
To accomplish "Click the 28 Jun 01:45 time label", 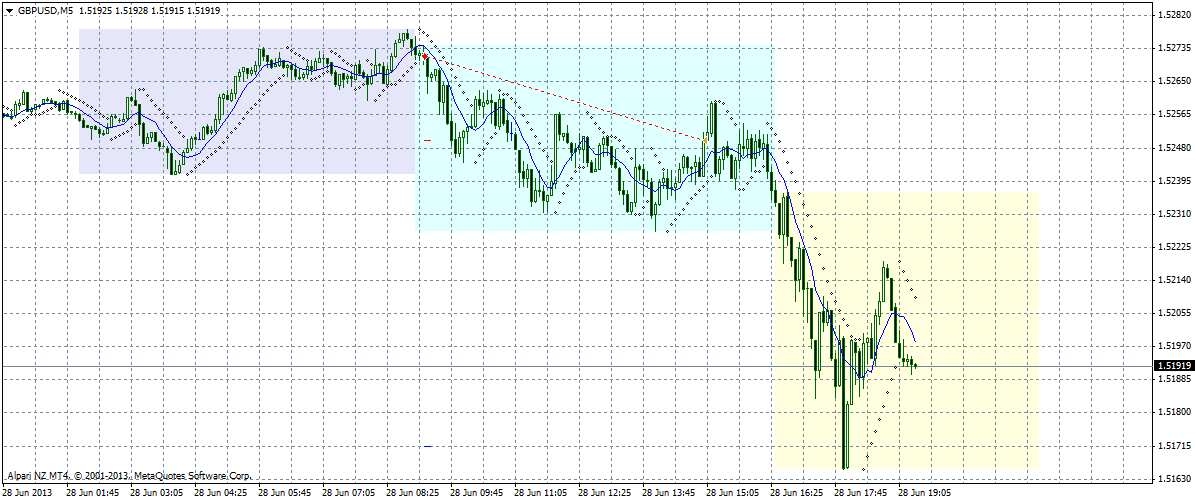I will tap(92, 493).
